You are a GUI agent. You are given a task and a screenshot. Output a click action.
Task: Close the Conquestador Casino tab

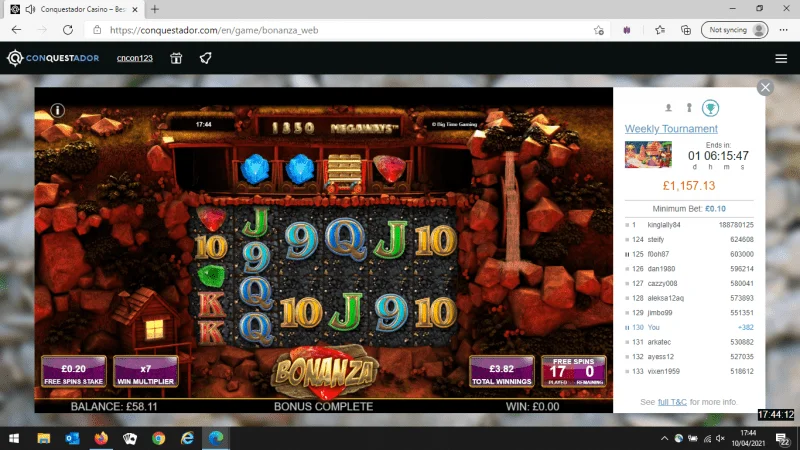pos(135,9)
